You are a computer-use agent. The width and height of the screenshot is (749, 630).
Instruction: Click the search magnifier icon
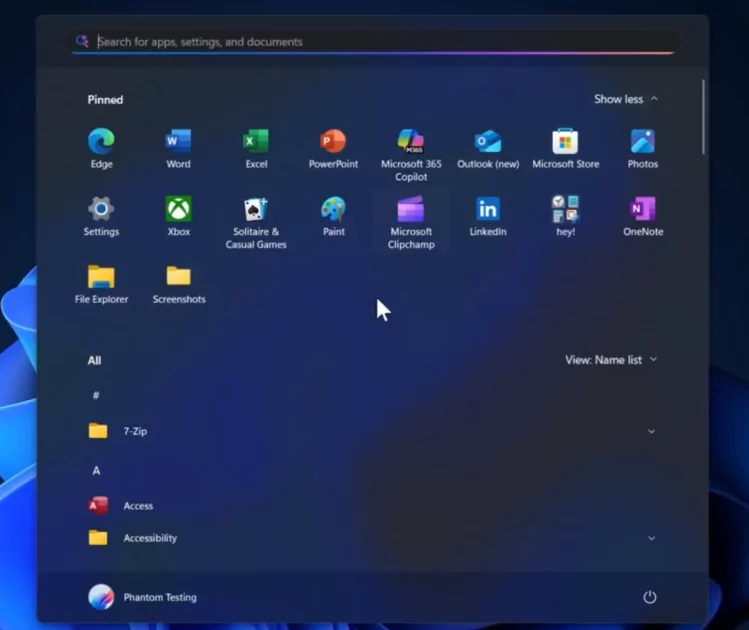pos(82,42)
